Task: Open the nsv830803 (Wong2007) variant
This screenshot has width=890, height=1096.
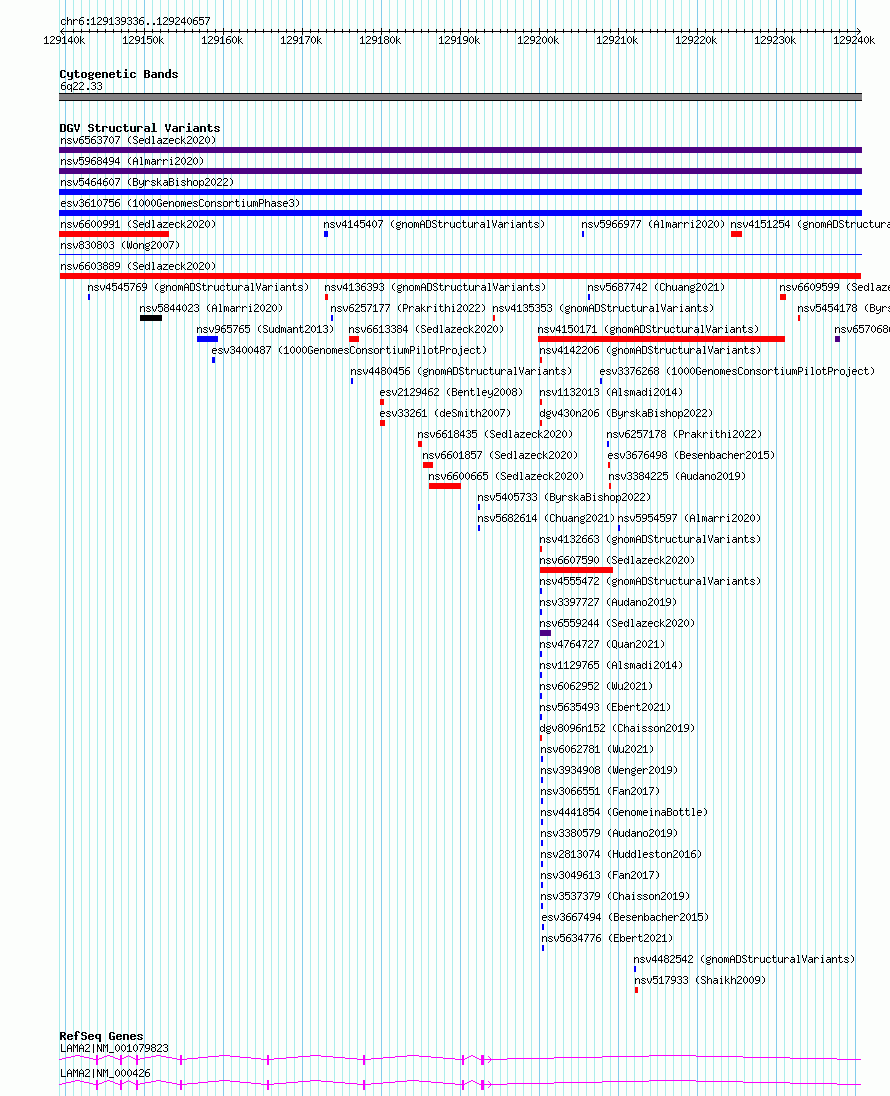Action: click(120, 245)
